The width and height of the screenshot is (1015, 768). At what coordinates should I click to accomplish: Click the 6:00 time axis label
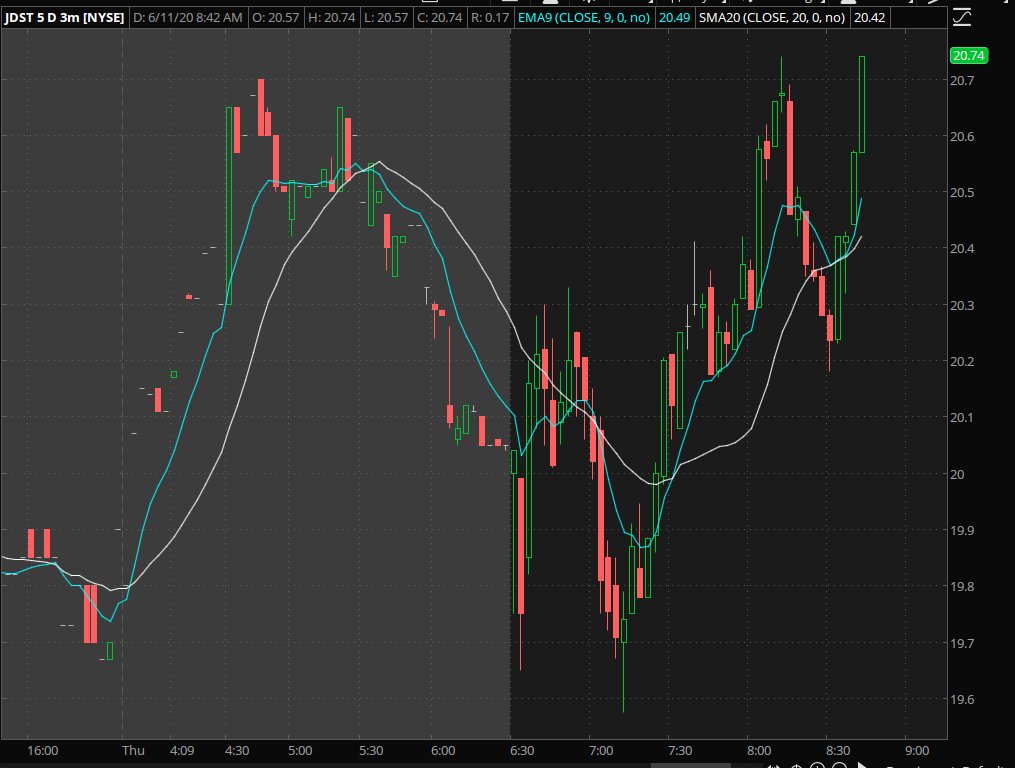click(x=443, y=751)
